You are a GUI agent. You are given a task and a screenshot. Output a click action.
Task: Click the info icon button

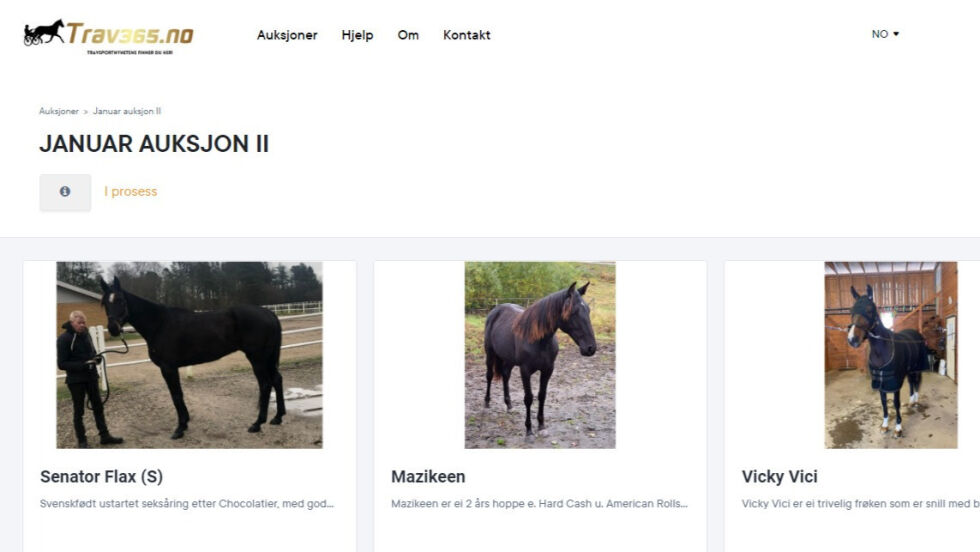(65, 192)
